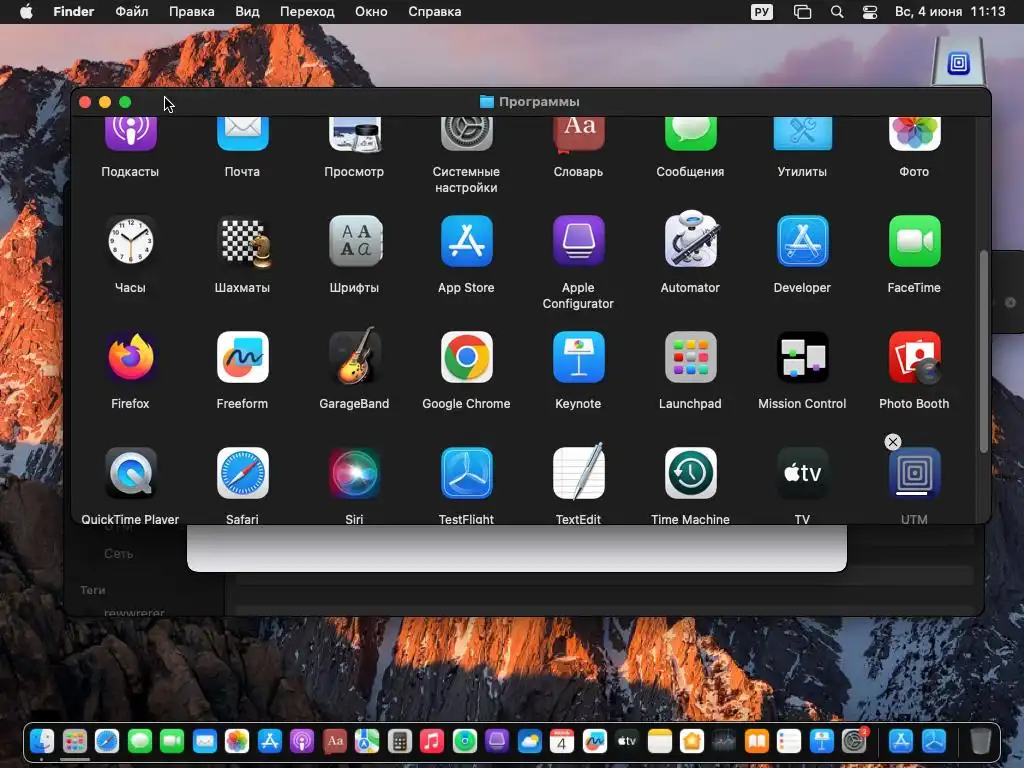Select the Шрифты font book app
The width and height of the screenshot is (1024, 768).
[355, 242]
